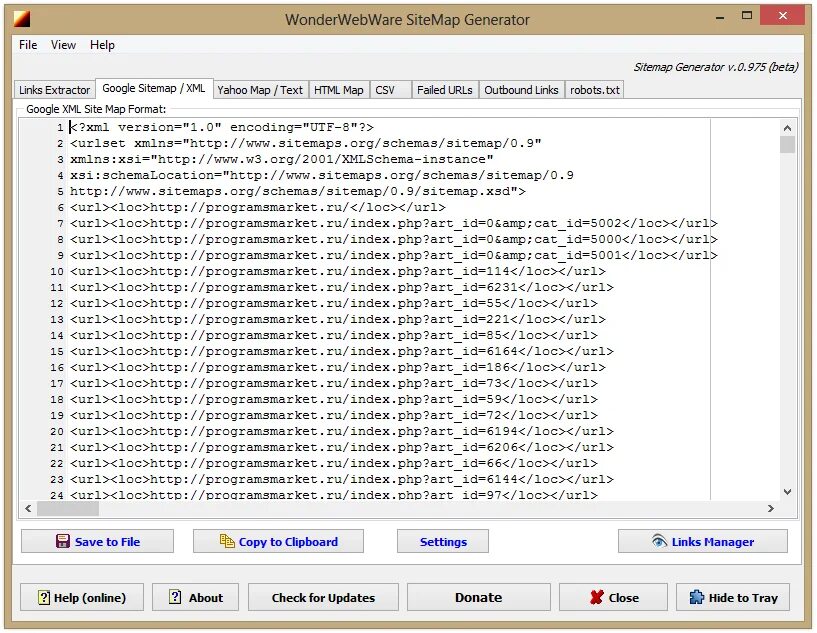Click the URL line with art_id=72
The height and width of the screenshot is (633, 817).
point(333,415)
